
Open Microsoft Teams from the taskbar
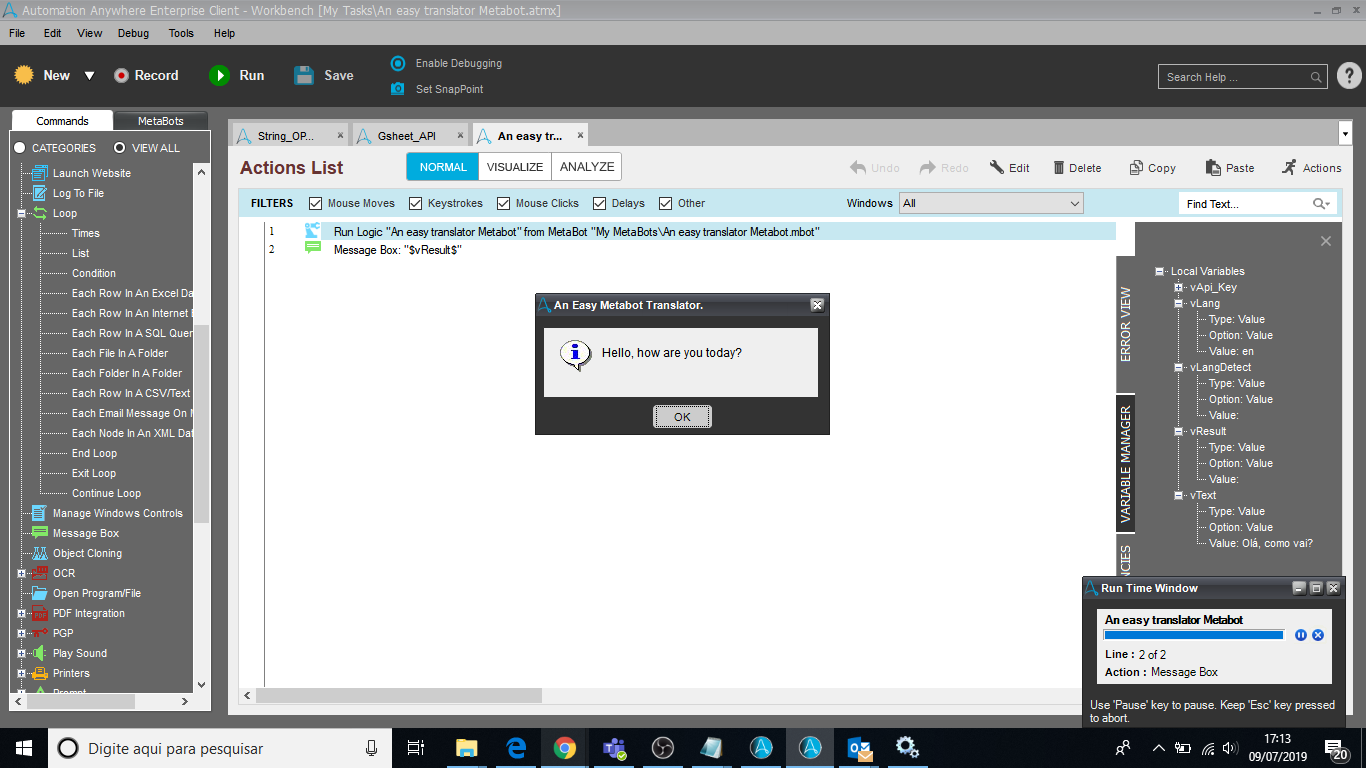pos(614,748)
